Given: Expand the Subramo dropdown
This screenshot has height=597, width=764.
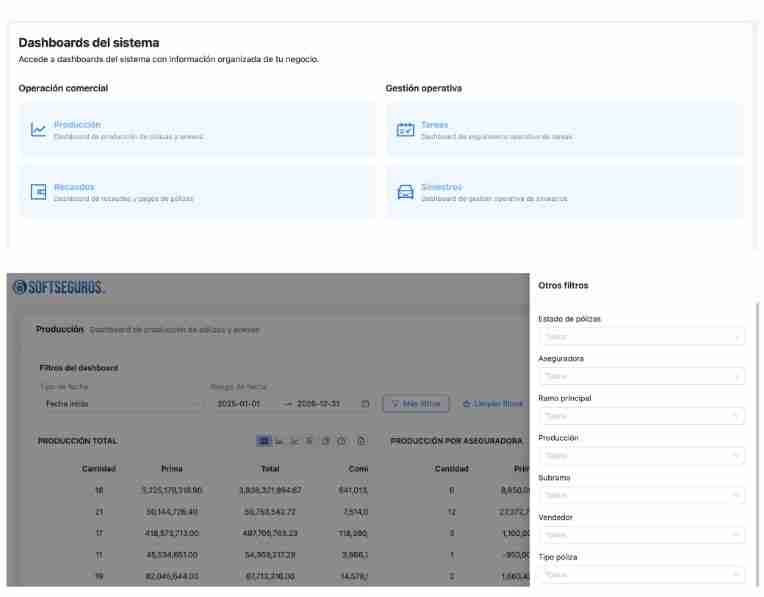Looking at the screenshot, I should point(641,496).
